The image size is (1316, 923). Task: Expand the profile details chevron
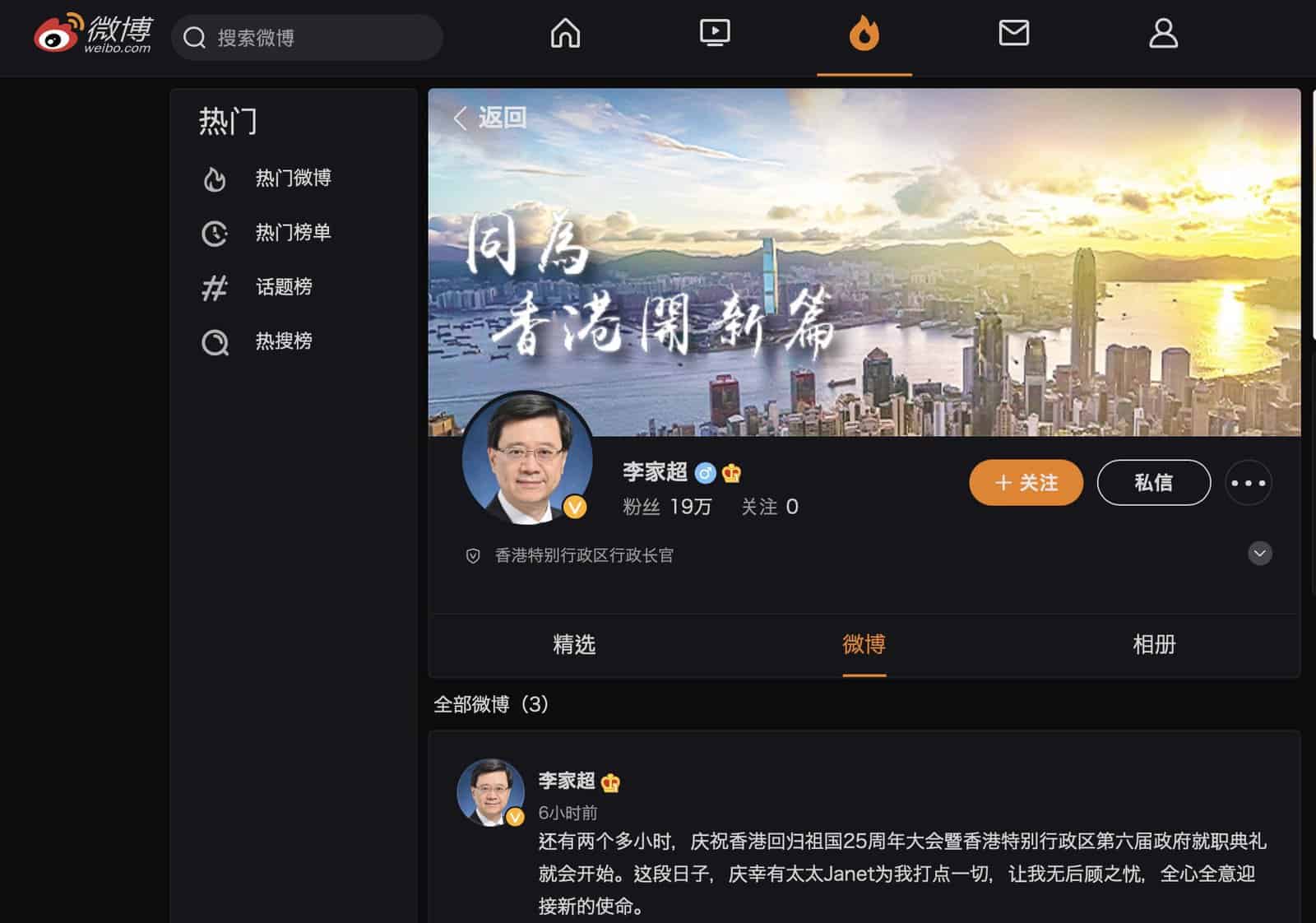coord(1259,554)
